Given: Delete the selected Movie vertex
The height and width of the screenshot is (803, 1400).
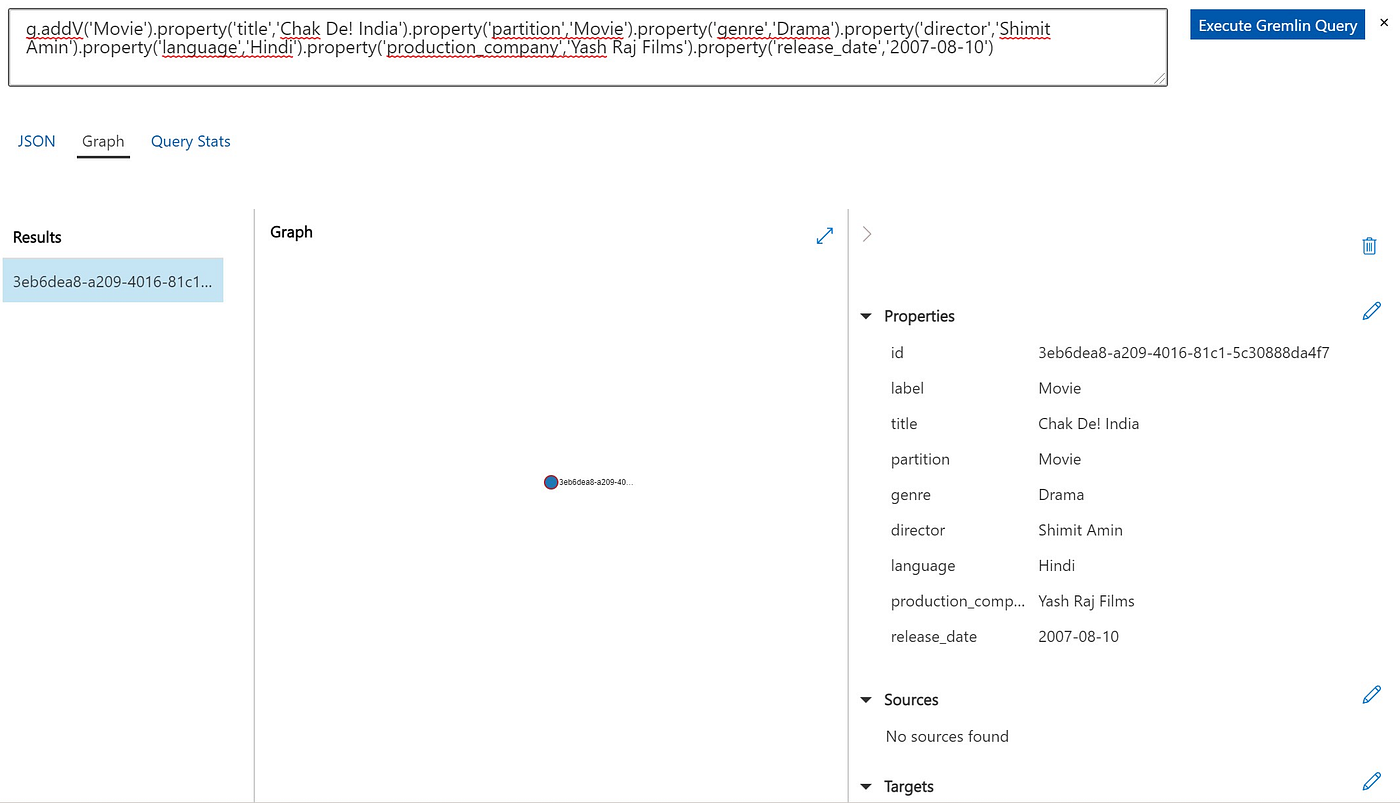Looking at the screenshot, I should coord(1369,245).
